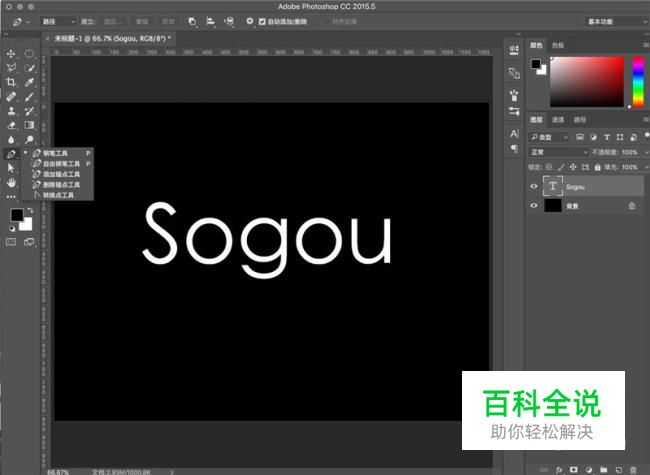Click the 蒙版 mask button
This screenshot has width=650, height=475.
pyautogui.click(x=142, y=22)
